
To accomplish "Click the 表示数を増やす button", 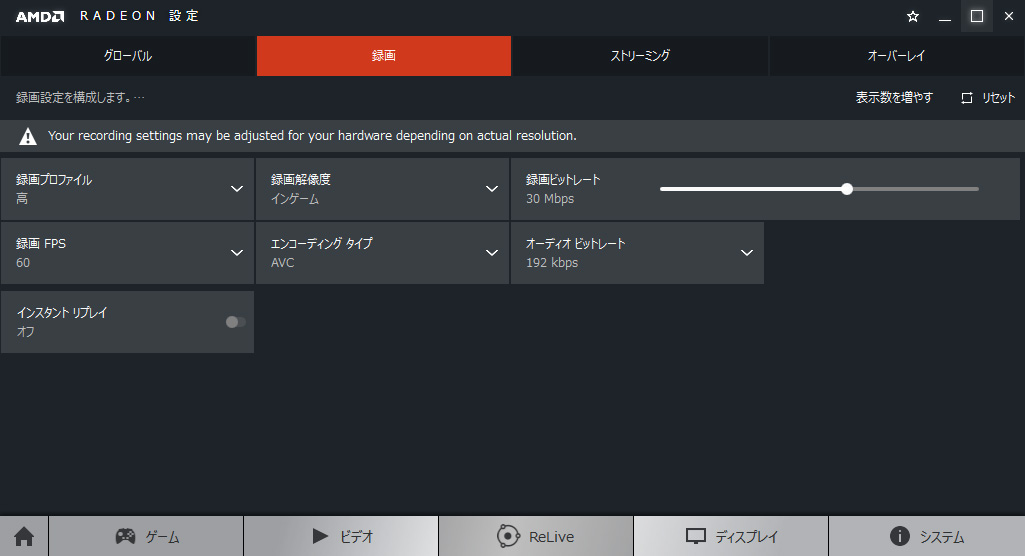I will pos(894,98).
